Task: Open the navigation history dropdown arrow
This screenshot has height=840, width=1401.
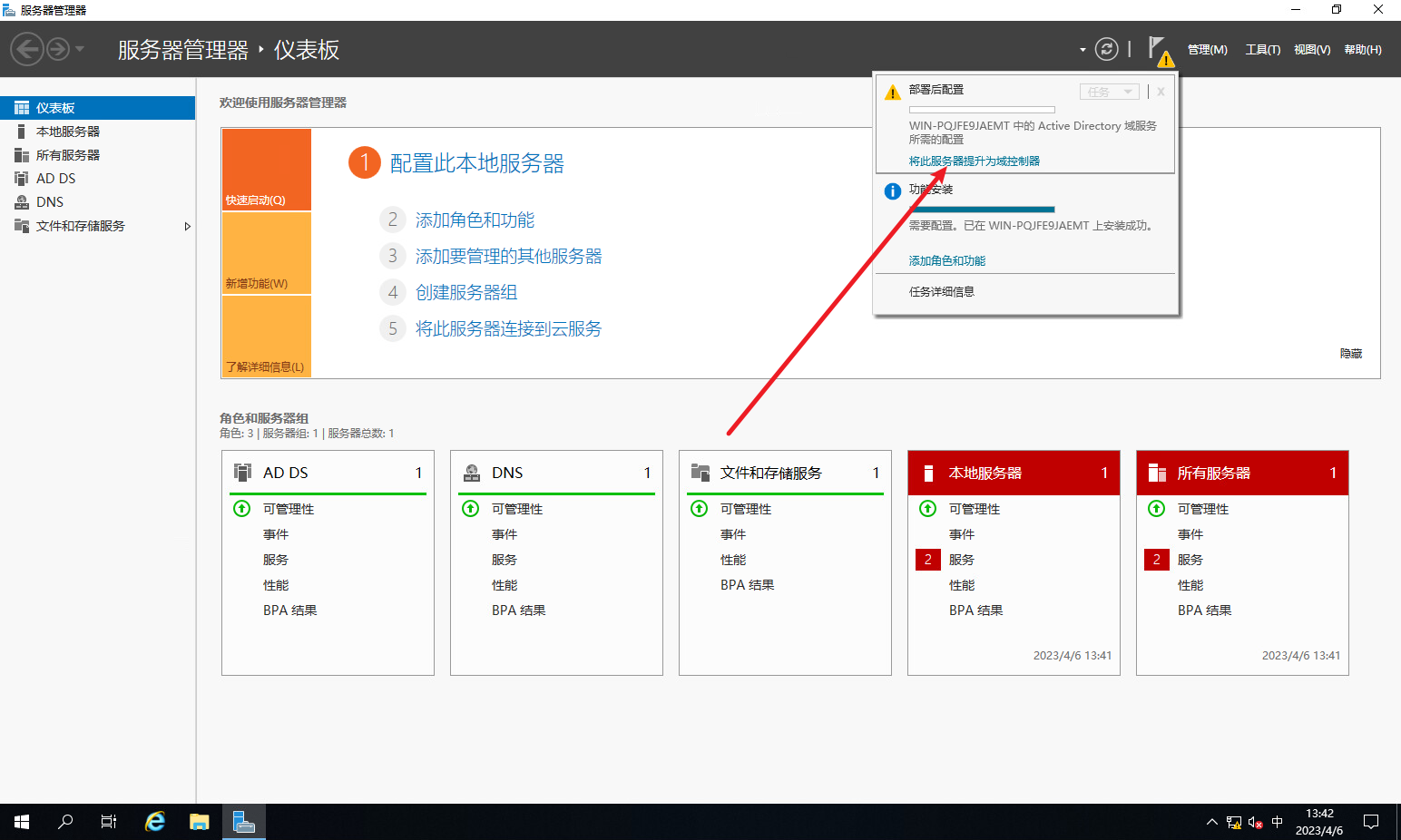Action: (x=80, y=49)
